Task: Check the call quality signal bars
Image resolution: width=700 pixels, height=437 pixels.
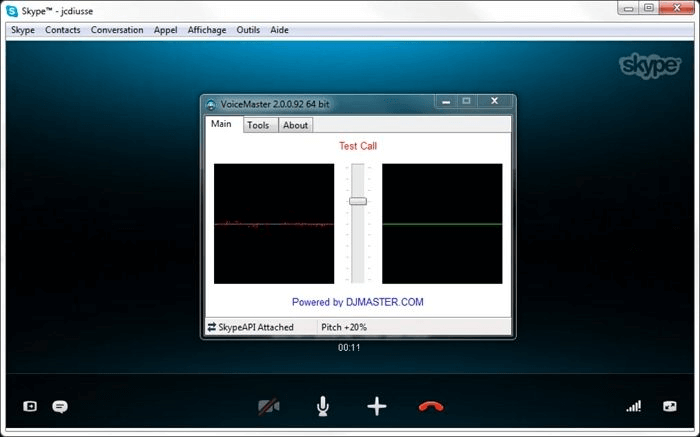Action: [x=633, y=406]
